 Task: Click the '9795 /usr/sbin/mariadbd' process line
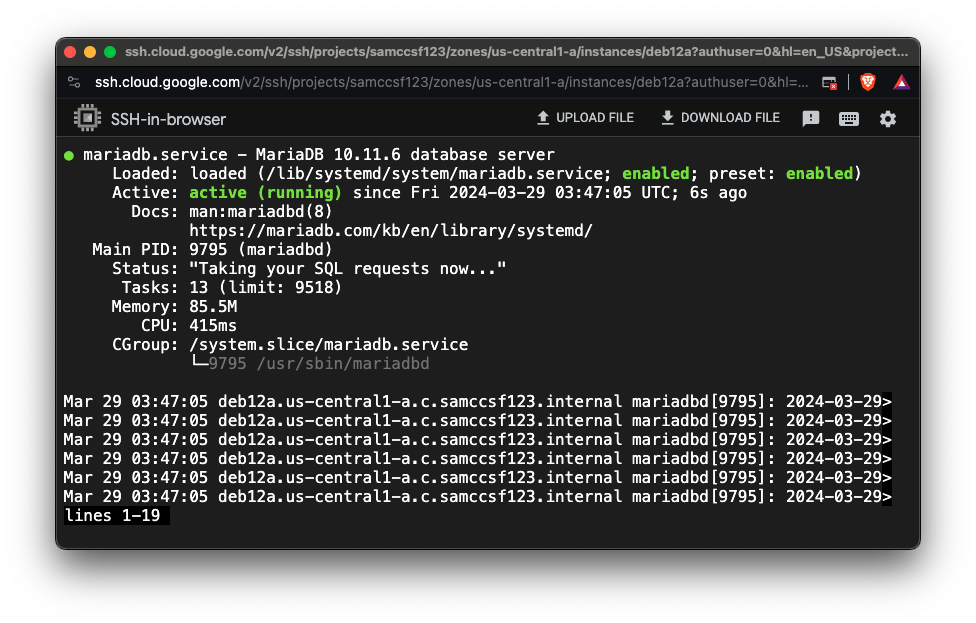tap(319, 363)
